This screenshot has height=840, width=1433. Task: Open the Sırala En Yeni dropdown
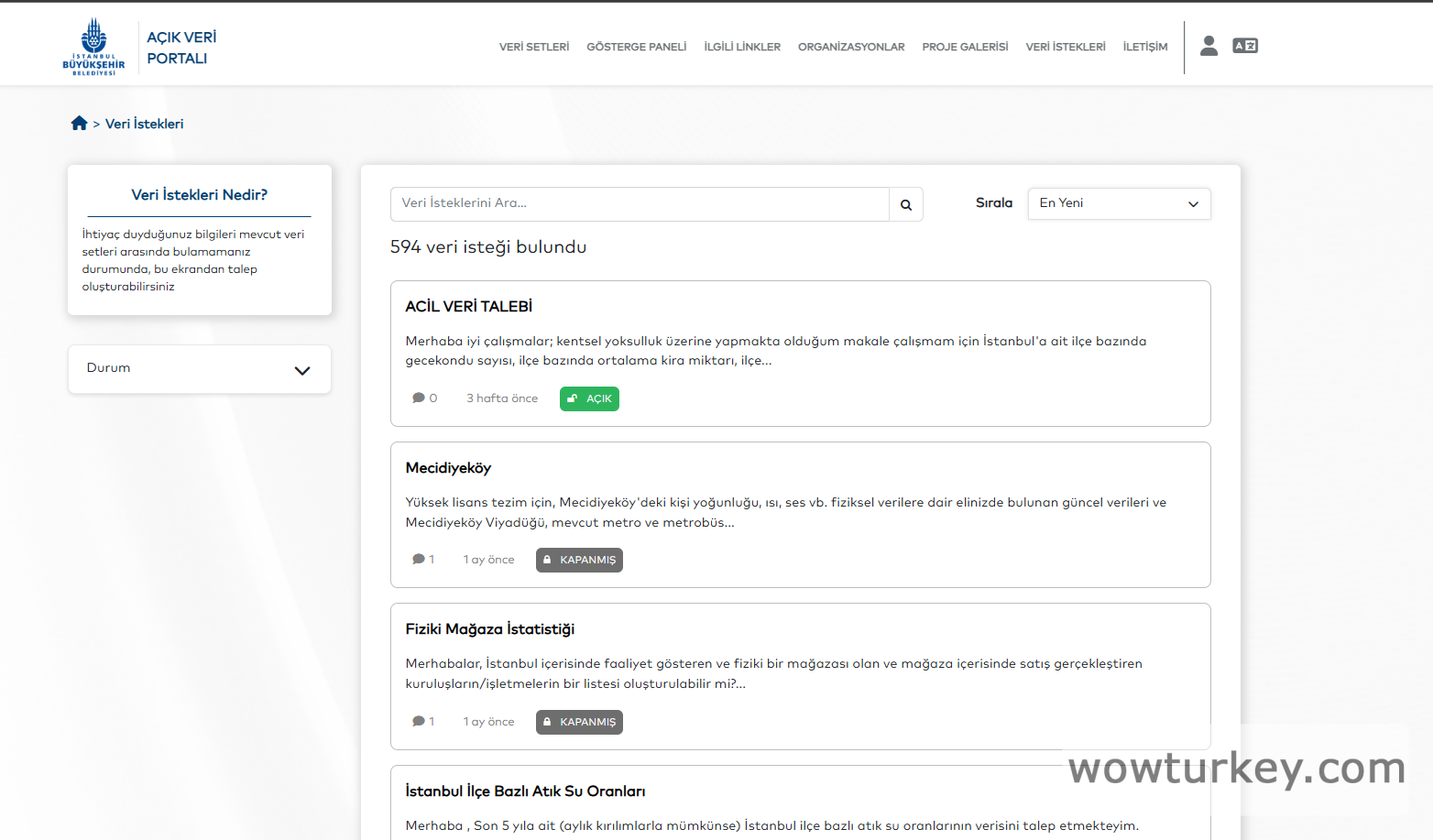[1119, 203]
